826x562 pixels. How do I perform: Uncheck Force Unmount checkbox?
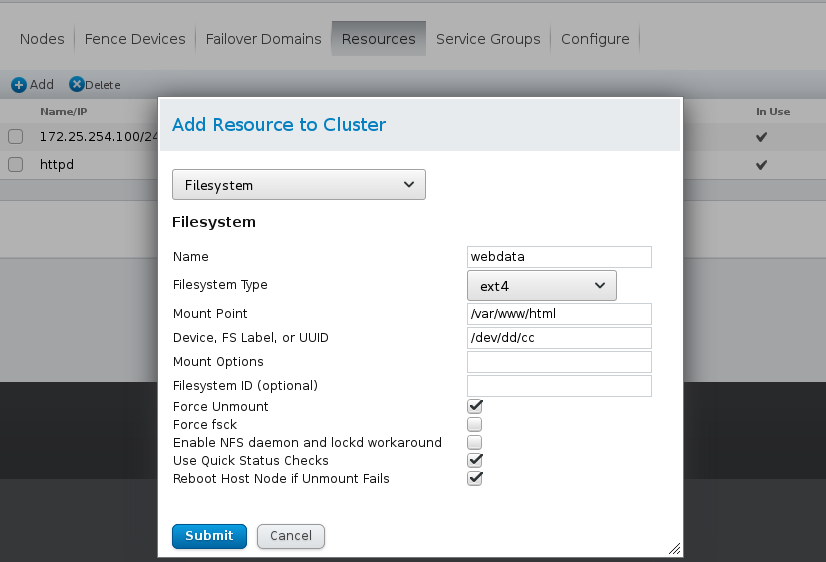pos(475,406)
